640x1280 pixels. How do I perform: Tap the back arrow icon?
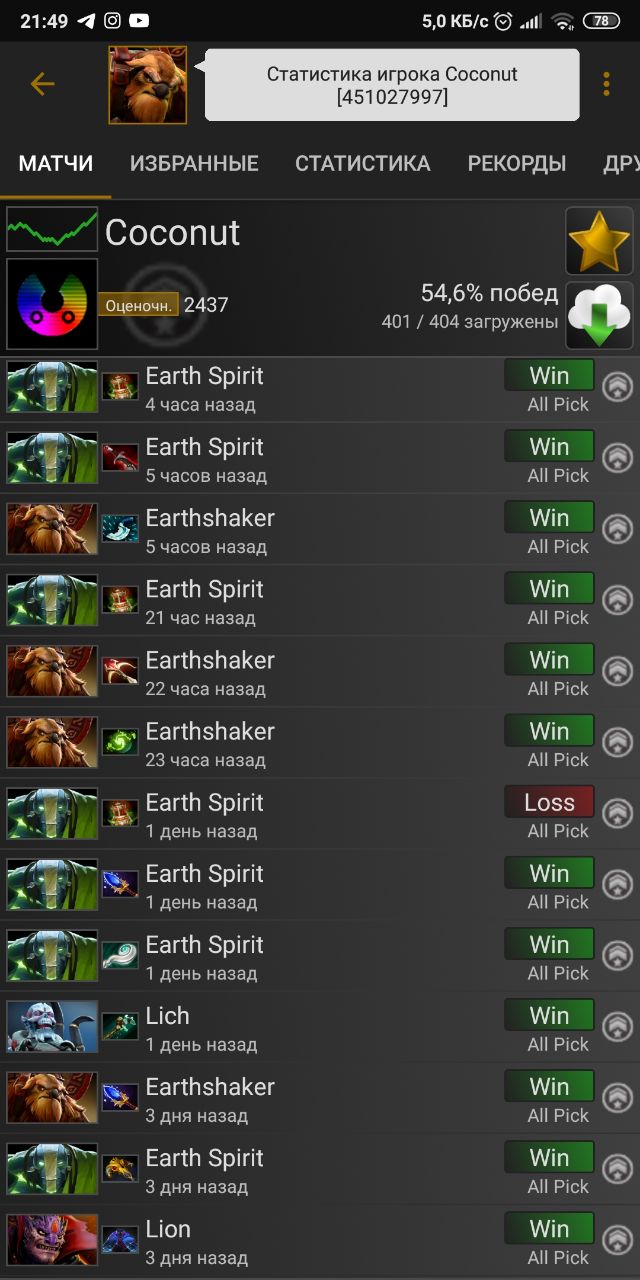click(42, 84)
